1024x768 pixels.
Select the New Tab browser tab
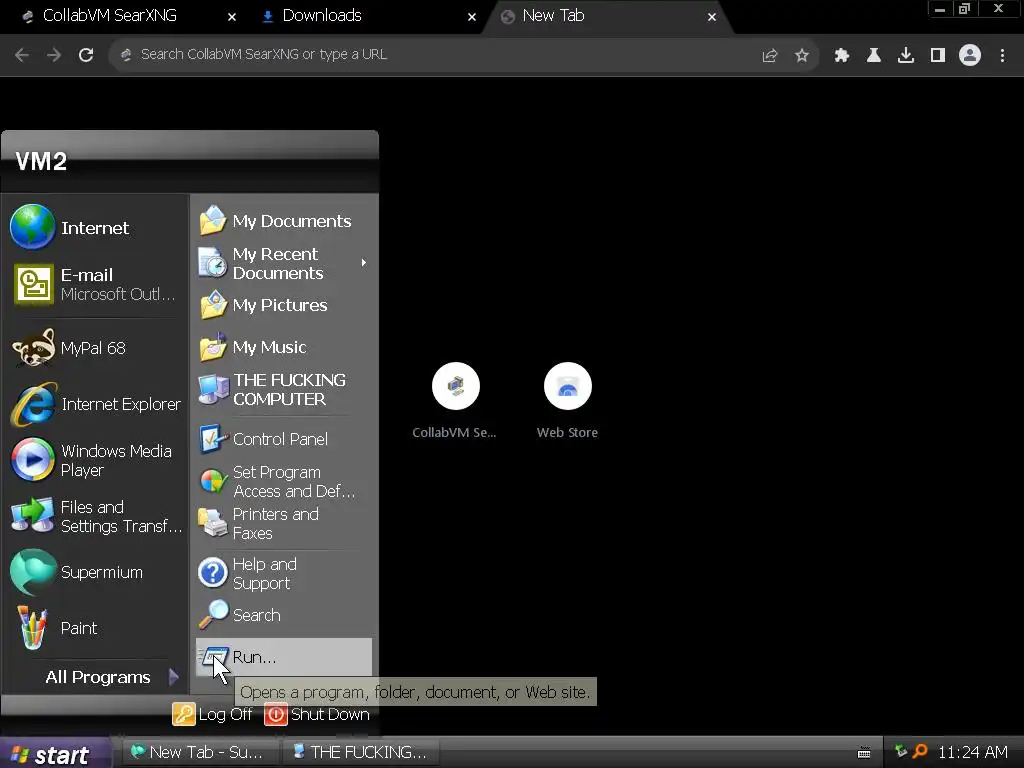(553, 16)
